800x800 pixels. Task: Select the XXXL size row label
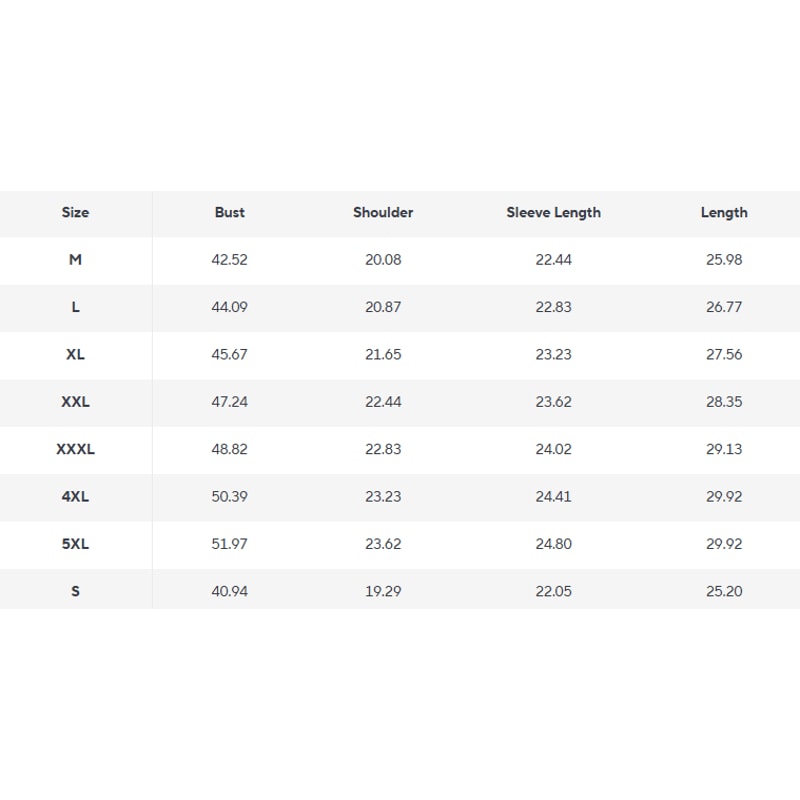coord(75,449)
